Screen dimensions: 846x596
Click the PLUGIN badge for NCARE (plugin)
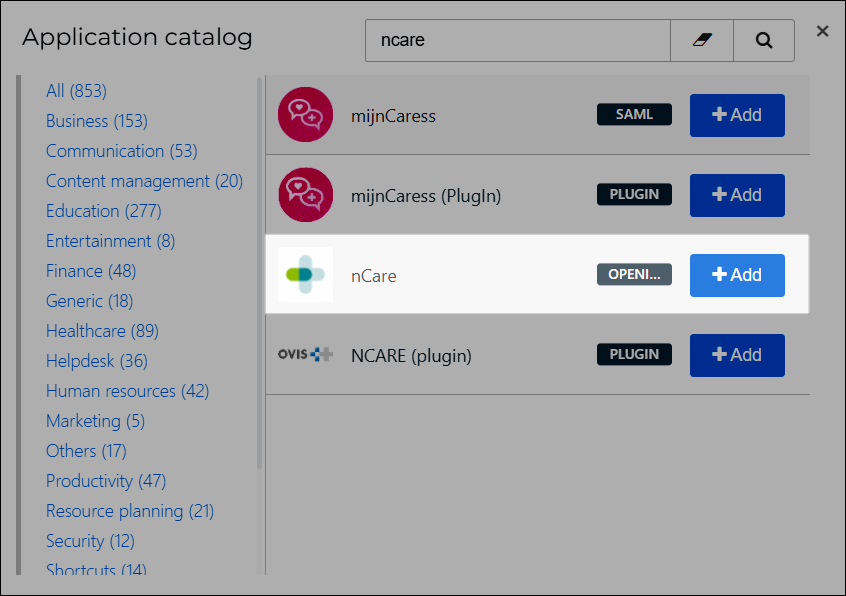(x=634, y=354)
